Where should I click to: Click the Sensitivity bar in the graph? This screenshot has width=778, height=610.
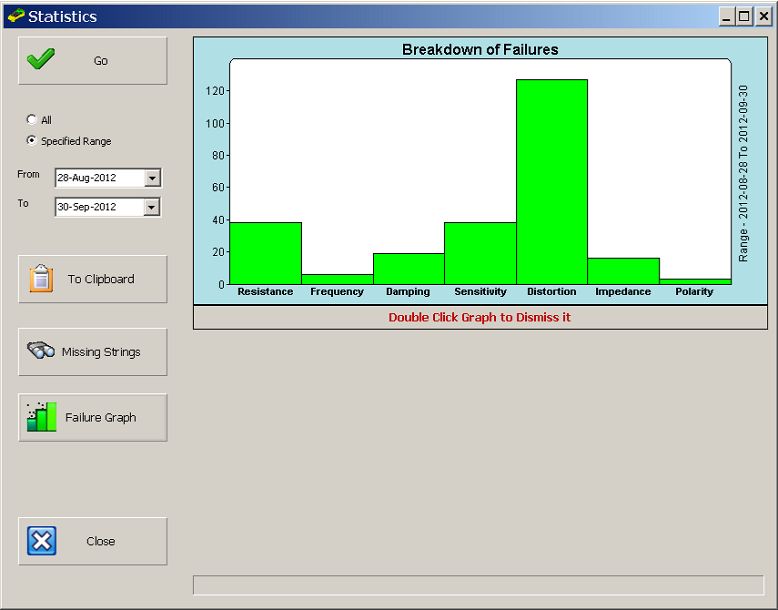point(480,253)
